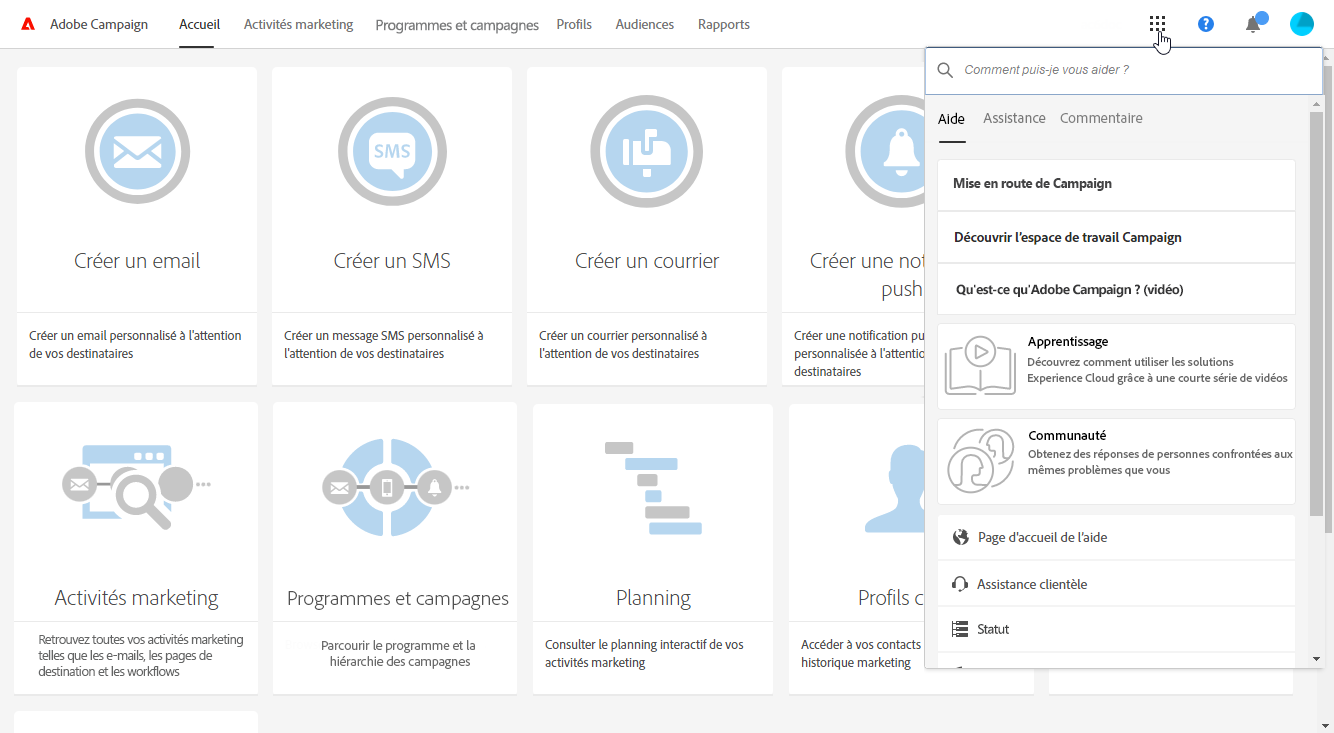Open the user profile avatar
The width and height of the screenshot is (1334, 733).
point(1302,24)
